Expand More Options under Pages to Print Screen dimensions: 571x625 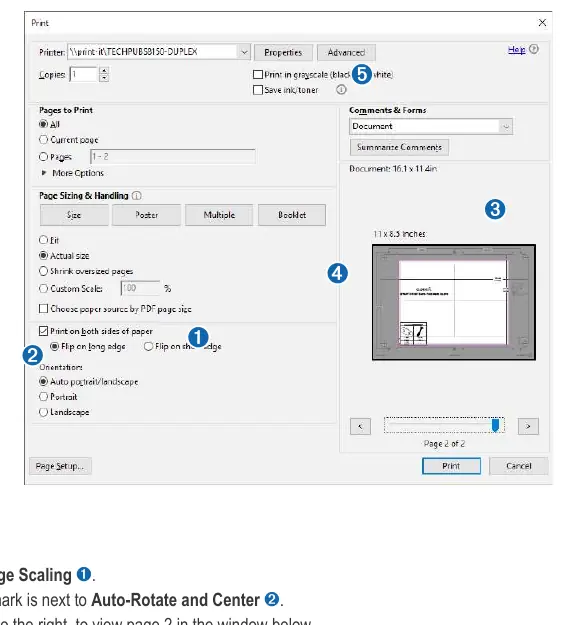click(44, 173)
